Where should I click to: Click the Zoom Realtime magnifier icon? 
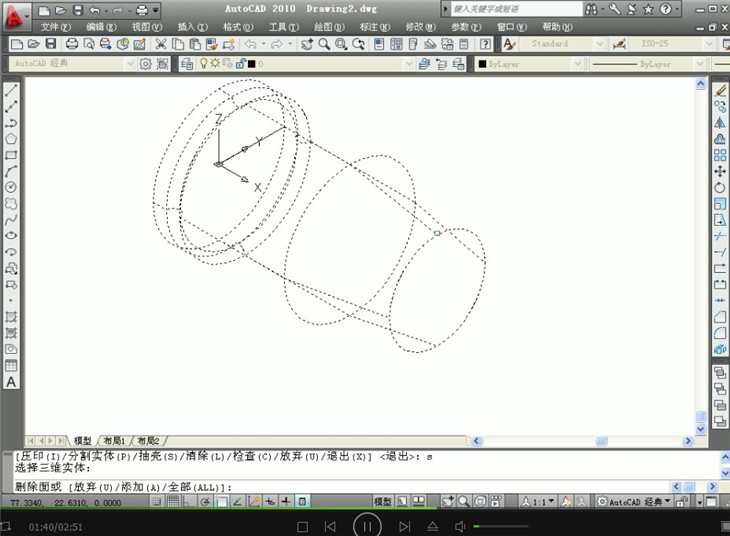[x=324, y=44]
